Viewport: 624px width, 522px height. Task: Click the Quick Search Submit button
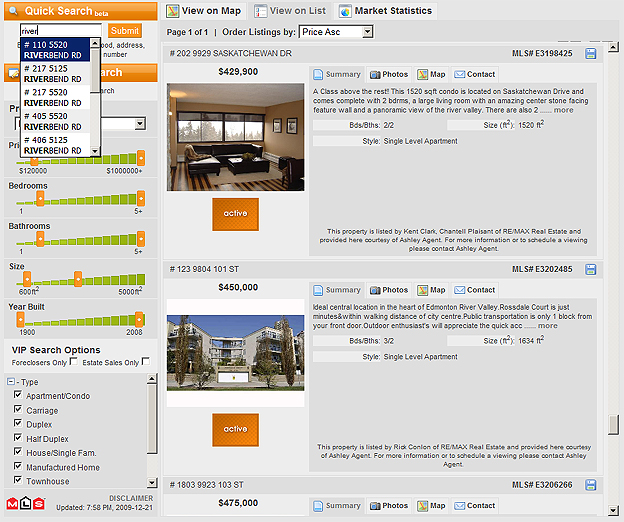pyautogui.click(x=125, y=31)
